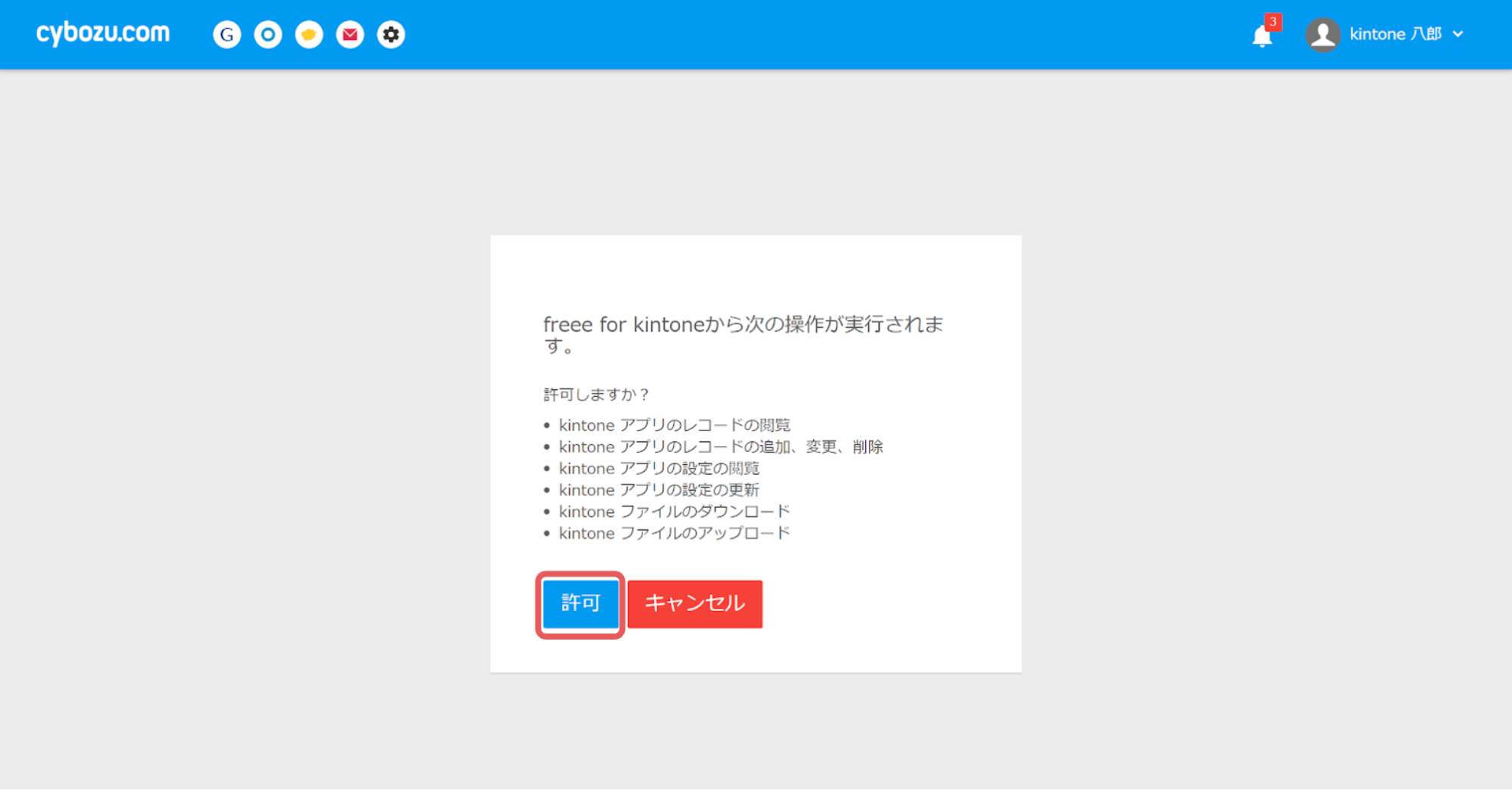
Task: Select text kintone アプリのレコードの閲覧
Action: tap(675, 425)
